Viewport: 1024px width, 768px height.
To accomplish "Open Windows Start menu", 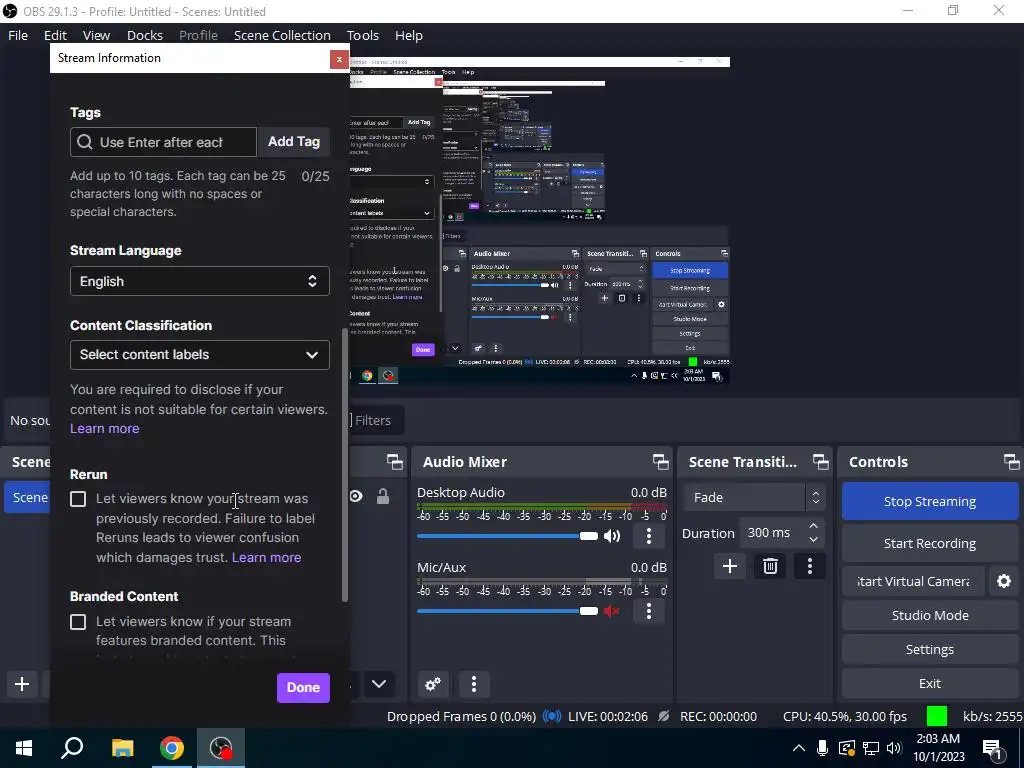I will [24, 748].
